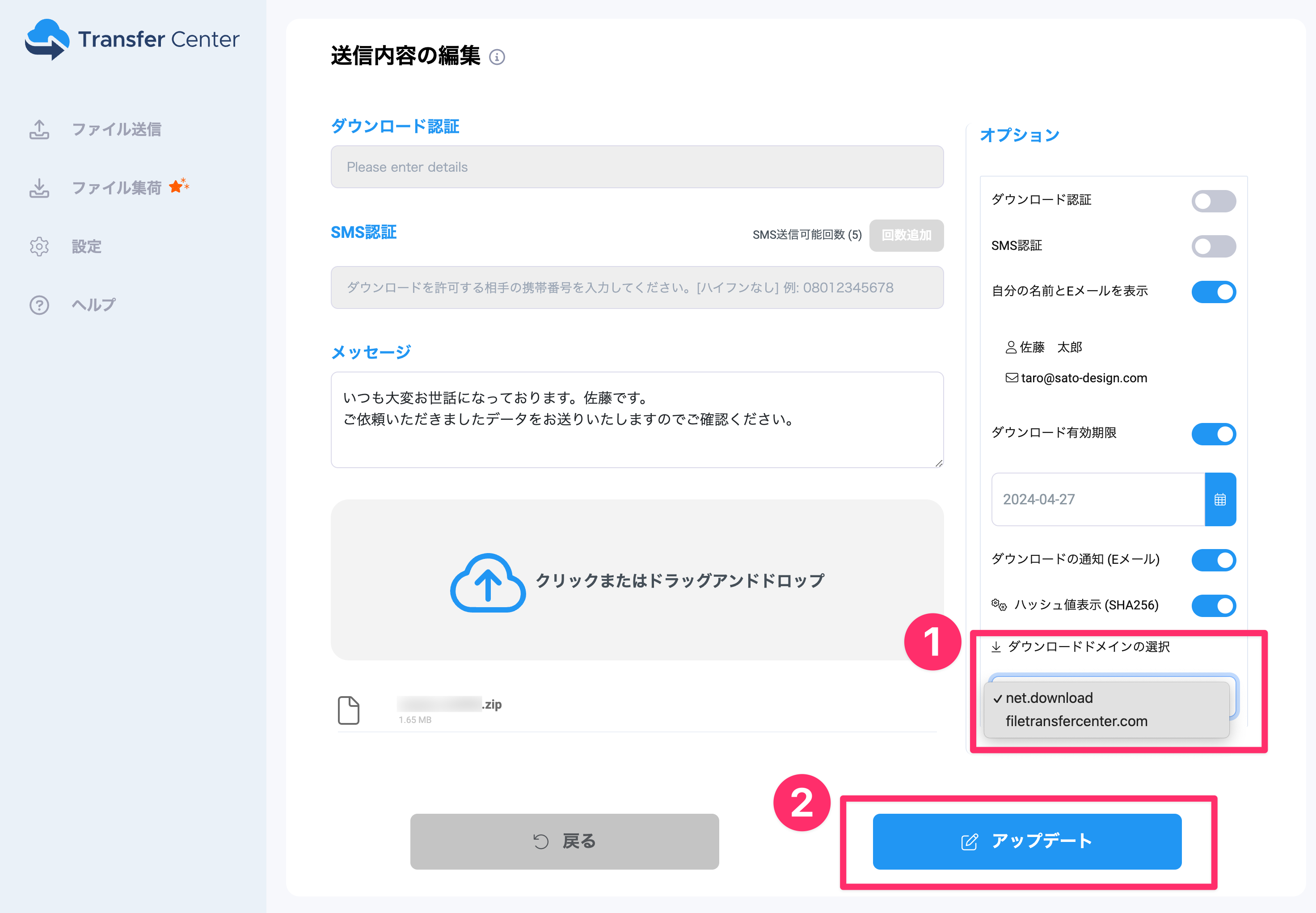Choose filetransfercenter.com domain option

[x=1076, y=721]
